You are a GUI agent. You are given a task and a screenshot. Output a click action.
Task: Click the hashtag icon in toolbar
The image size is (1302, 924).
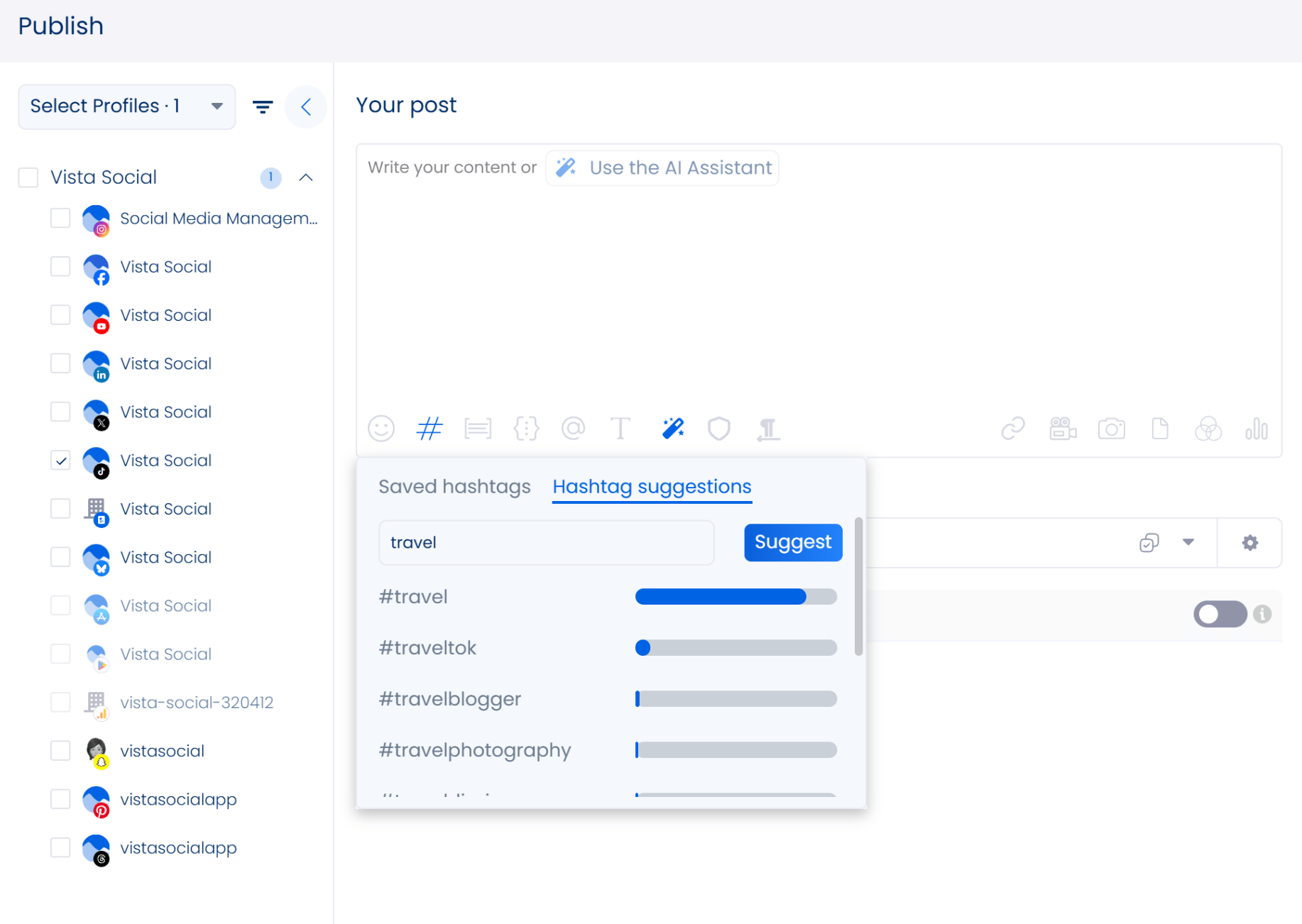pyautogui.click(x=430, y=429)
